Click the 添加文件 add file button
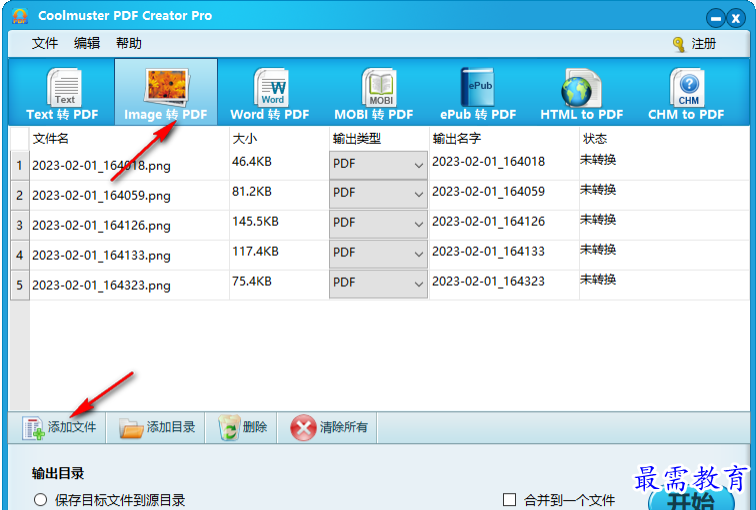The image size is (756, 510). [59, 428]
